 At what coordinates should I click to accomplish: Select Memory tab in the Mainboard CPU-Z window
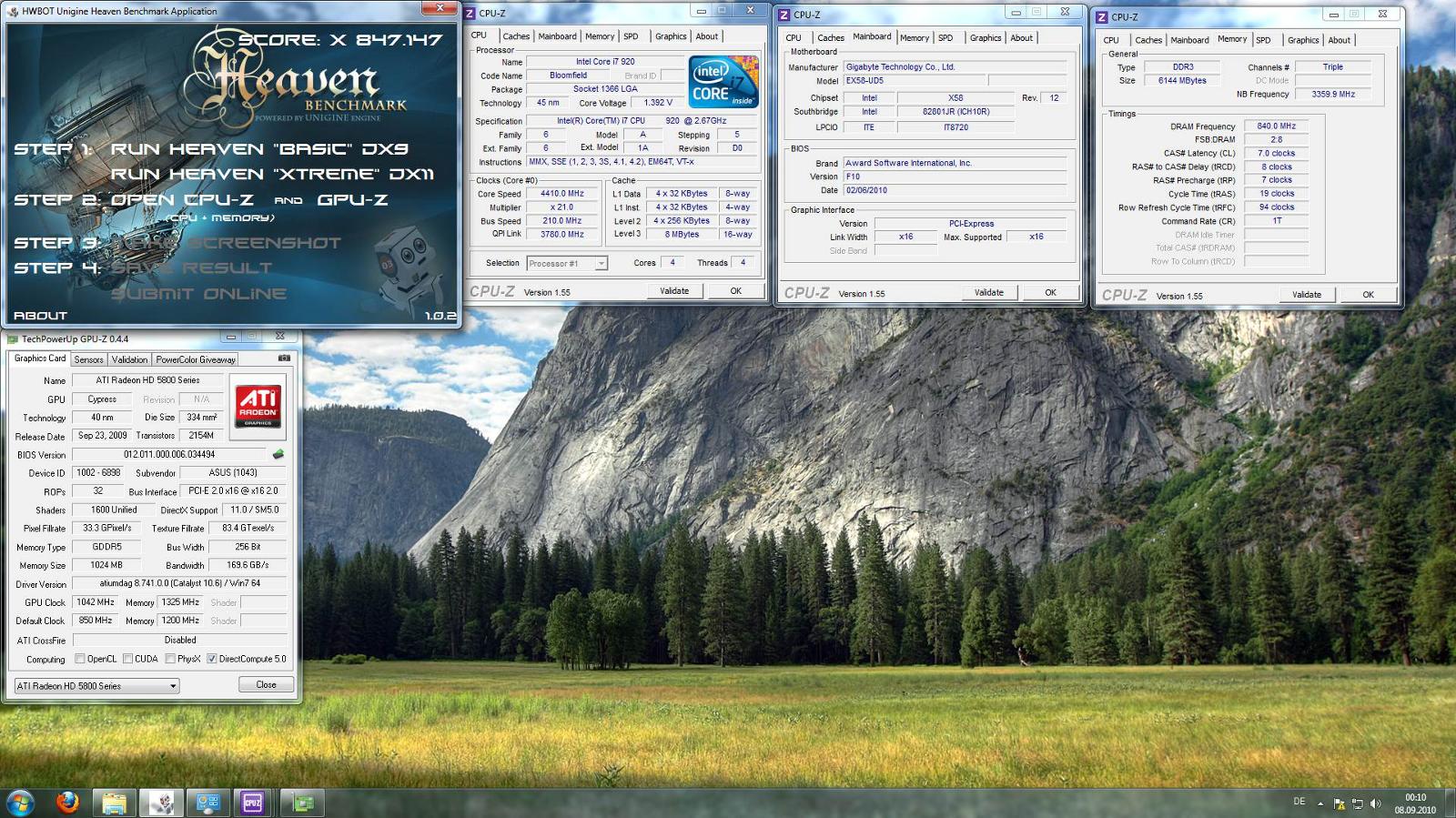(915, 38)
